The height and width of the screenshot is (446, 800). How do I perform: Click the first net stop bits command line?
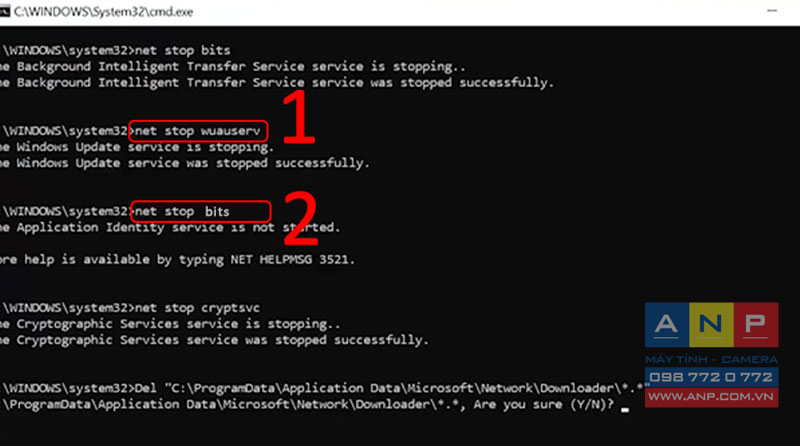pos(116,50)
